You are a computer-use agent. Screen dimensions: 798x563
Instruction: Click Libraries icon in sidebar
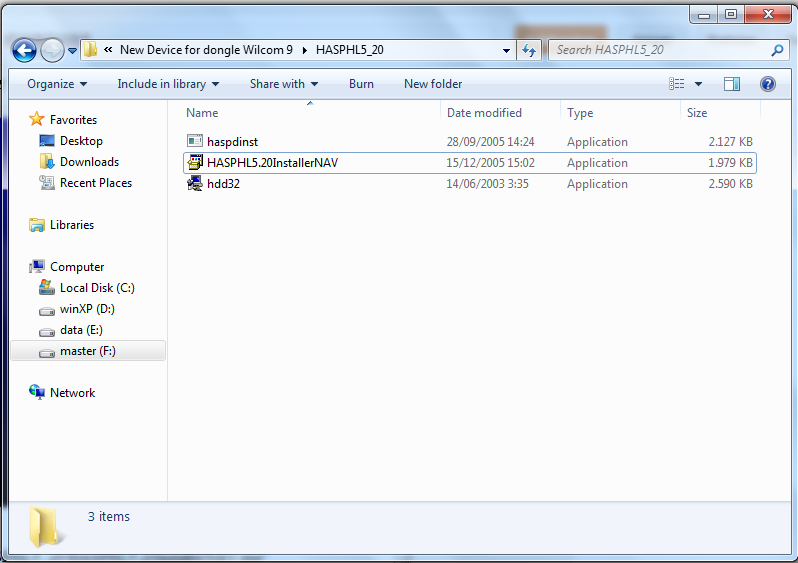click(37, 224)
